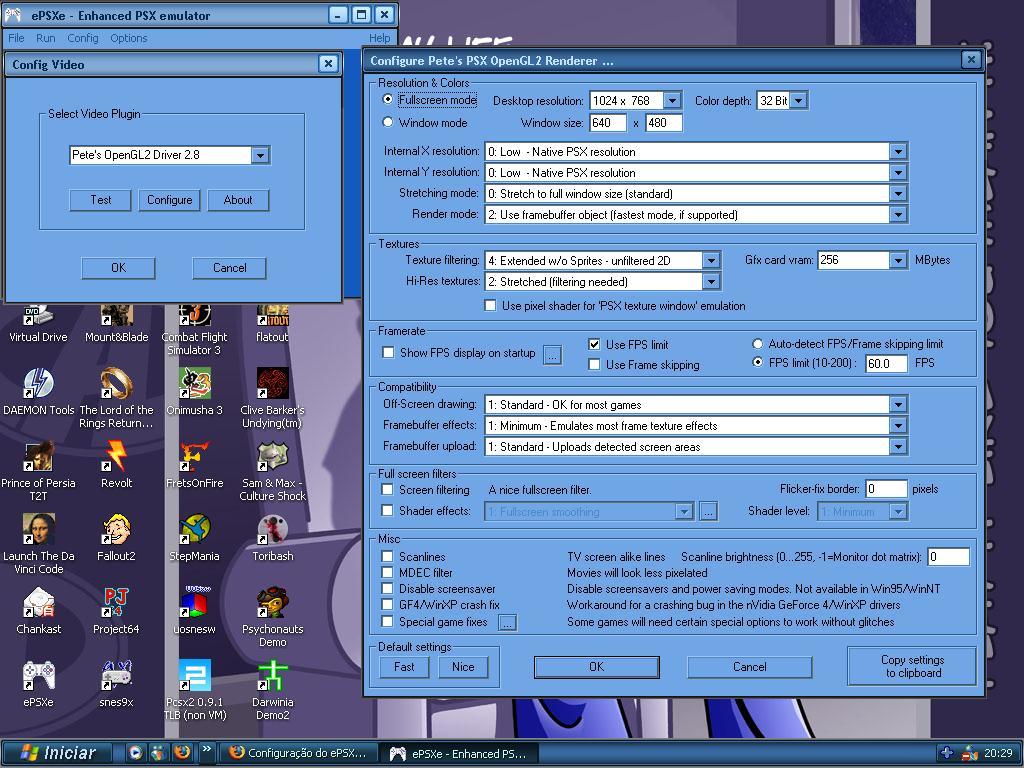Uncheck the Use FPS limit checkbox
This screenshot has width=1024, height=768.
tap(594, 344)
